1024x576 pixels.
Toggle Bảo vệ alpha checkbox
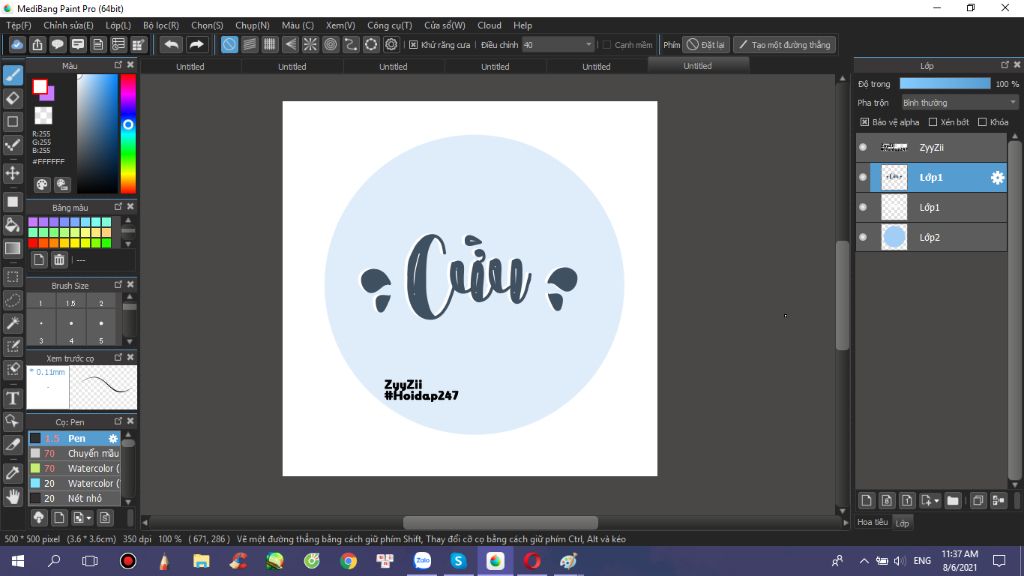pos(865,122)
